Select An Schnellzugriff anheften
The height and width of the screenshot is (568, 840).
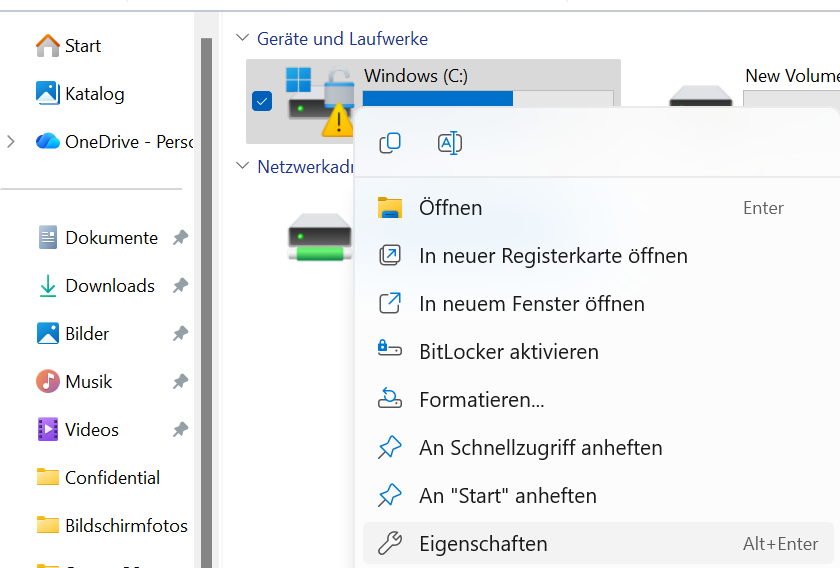pyautogui.click(x=540, y=448)
